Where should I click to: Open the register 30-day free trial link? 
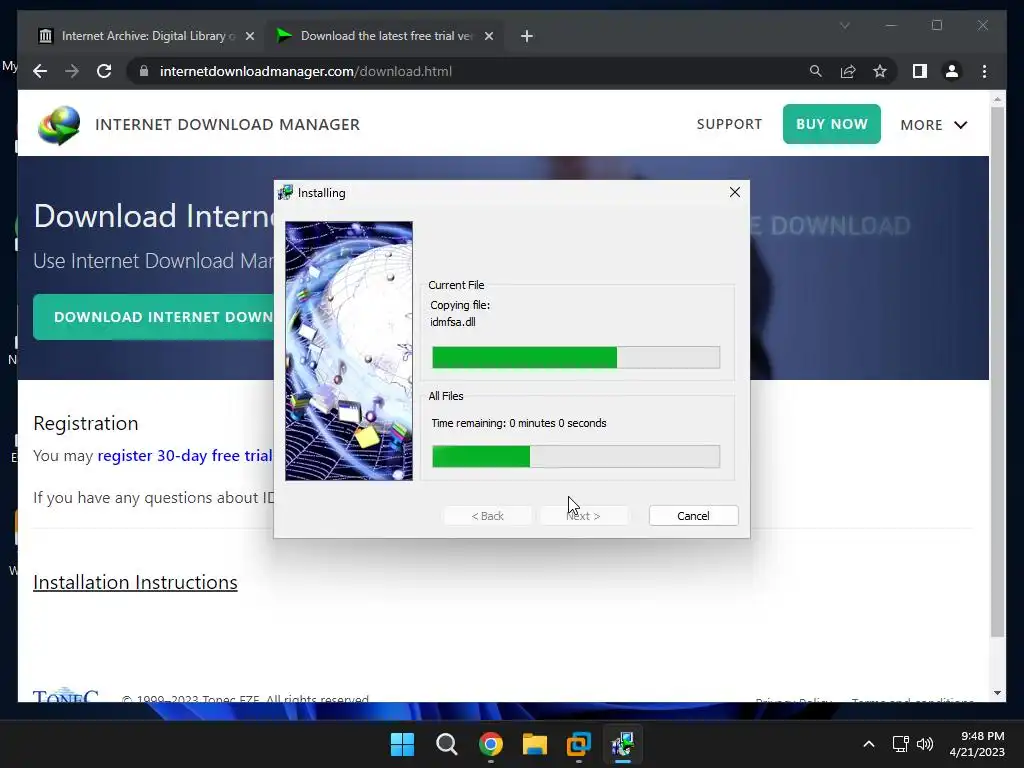click(185, 456)
